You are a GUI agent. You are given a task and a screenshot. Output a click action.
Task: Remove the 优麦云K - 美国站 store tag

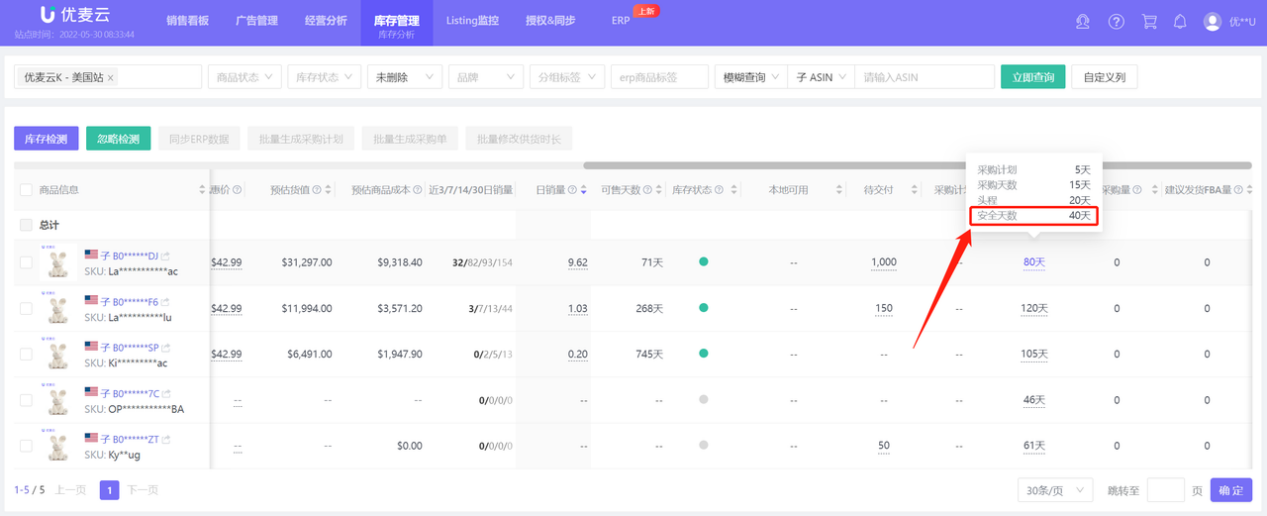(x=111, y=78)
